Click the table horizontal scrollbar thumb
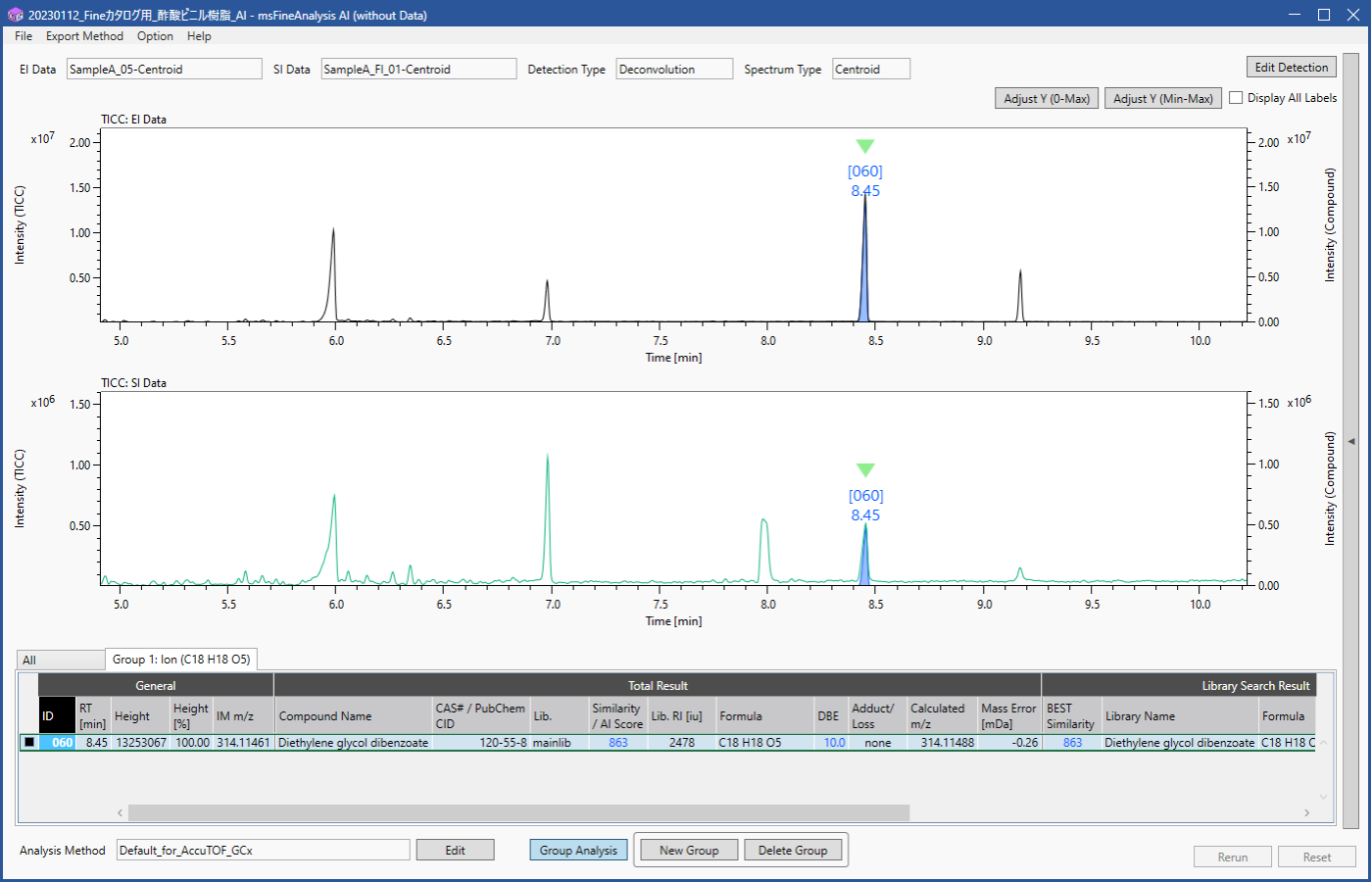Viewport: 1372px width, 882px height. (519, 812)
